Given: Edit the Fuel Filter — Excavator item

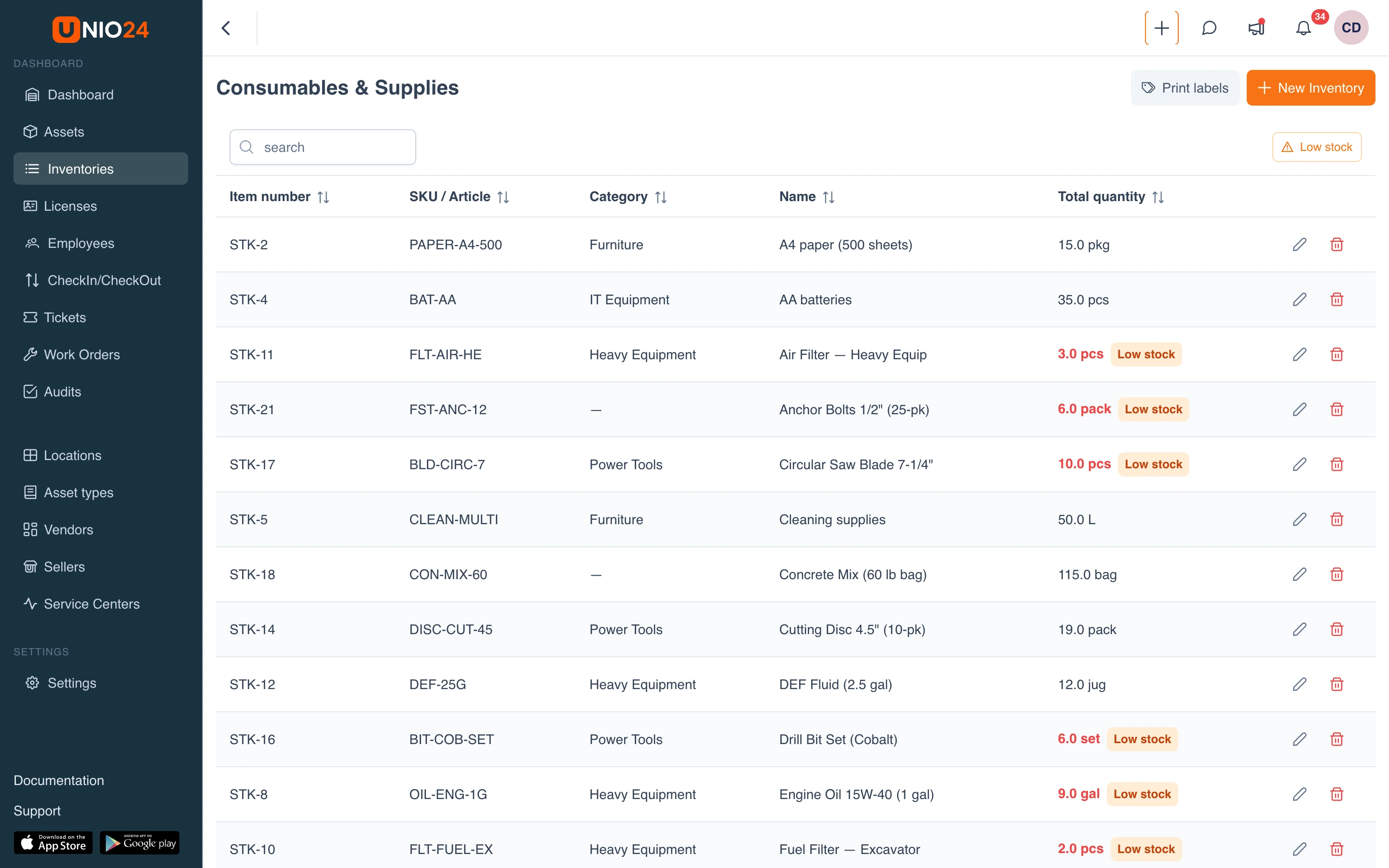Looking at the screenshot, I should (x=1299, y=849).
